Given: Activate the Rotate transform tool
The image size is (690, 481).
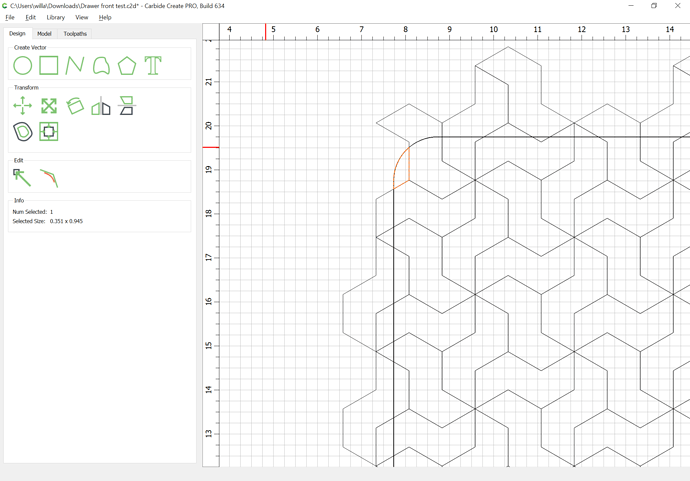Looking at the screenshot, I should click(x=75, y=106).
